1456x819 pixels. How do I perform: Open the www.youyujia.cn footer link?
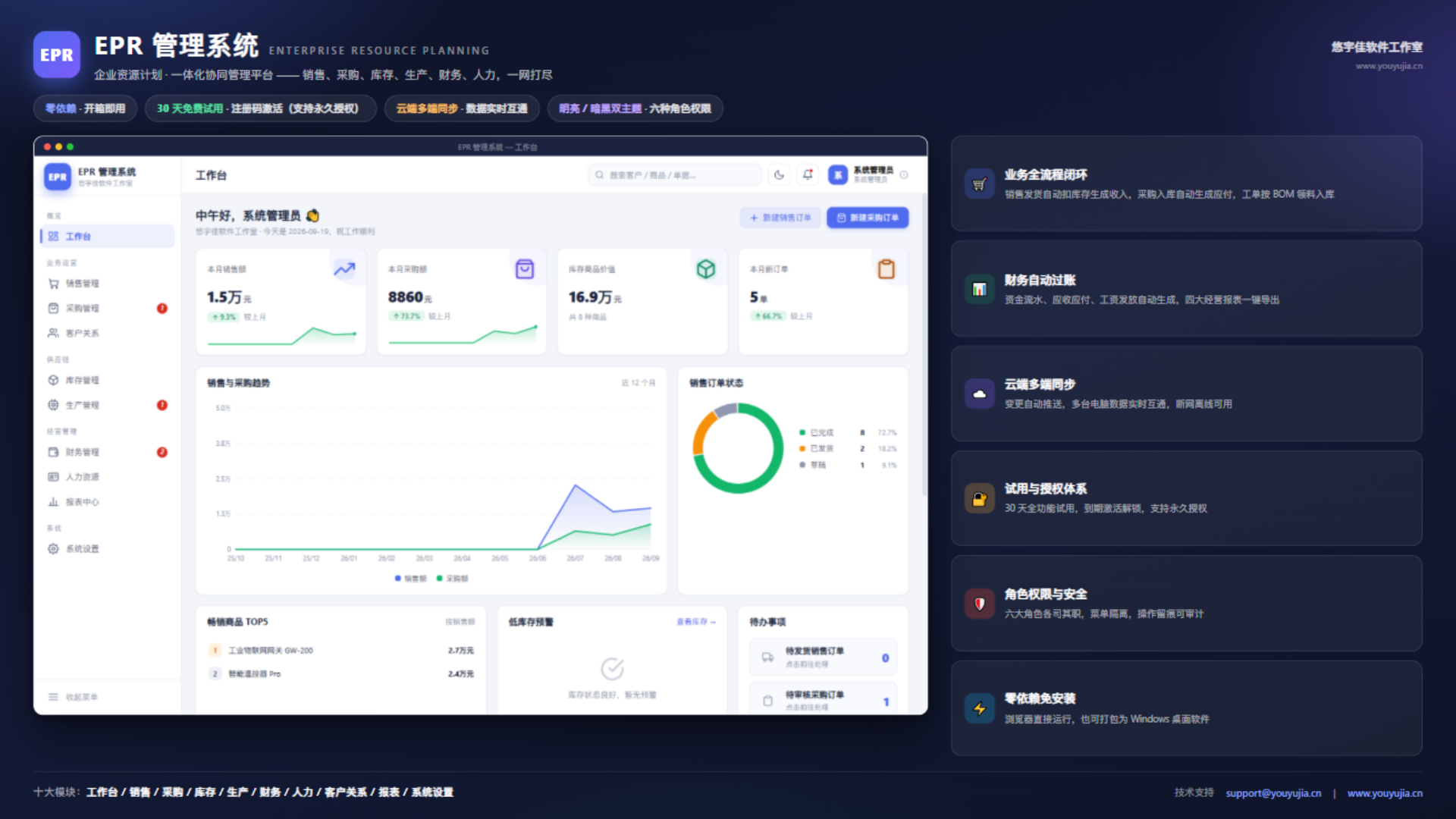[x=1385, y=793]
